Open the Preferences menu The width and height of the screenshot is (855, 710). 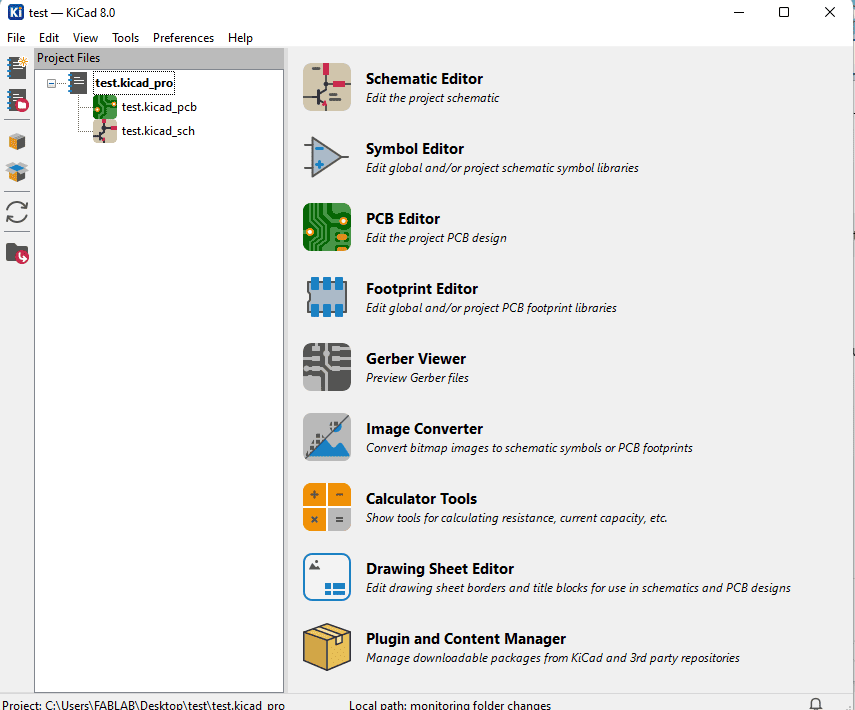point(183,38)
